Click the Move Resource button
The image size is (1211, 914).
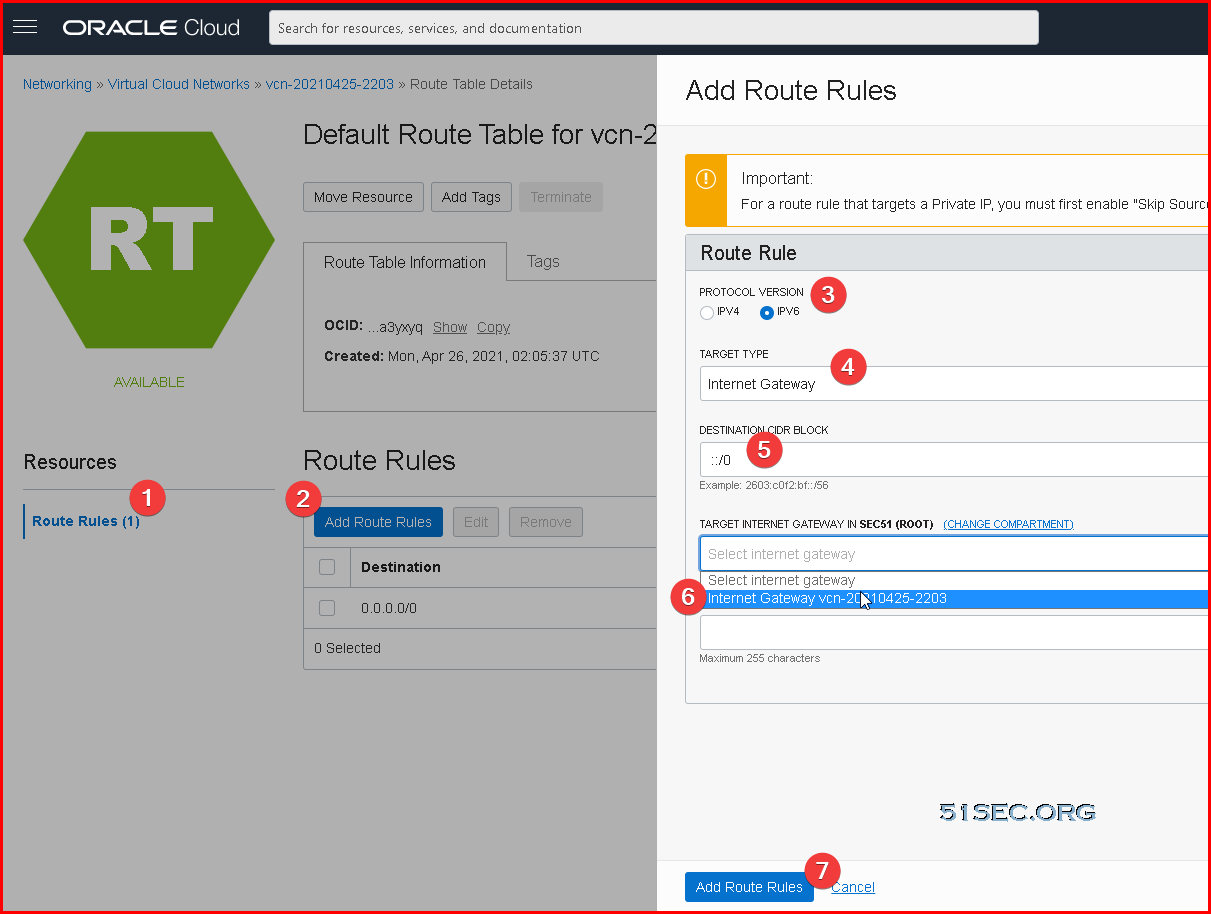(x=363, y=197)
